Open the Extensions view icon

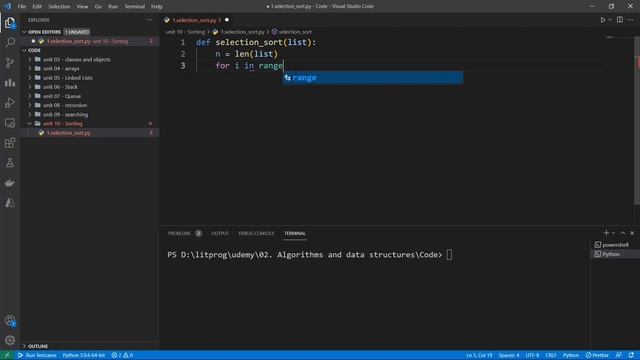10,143
